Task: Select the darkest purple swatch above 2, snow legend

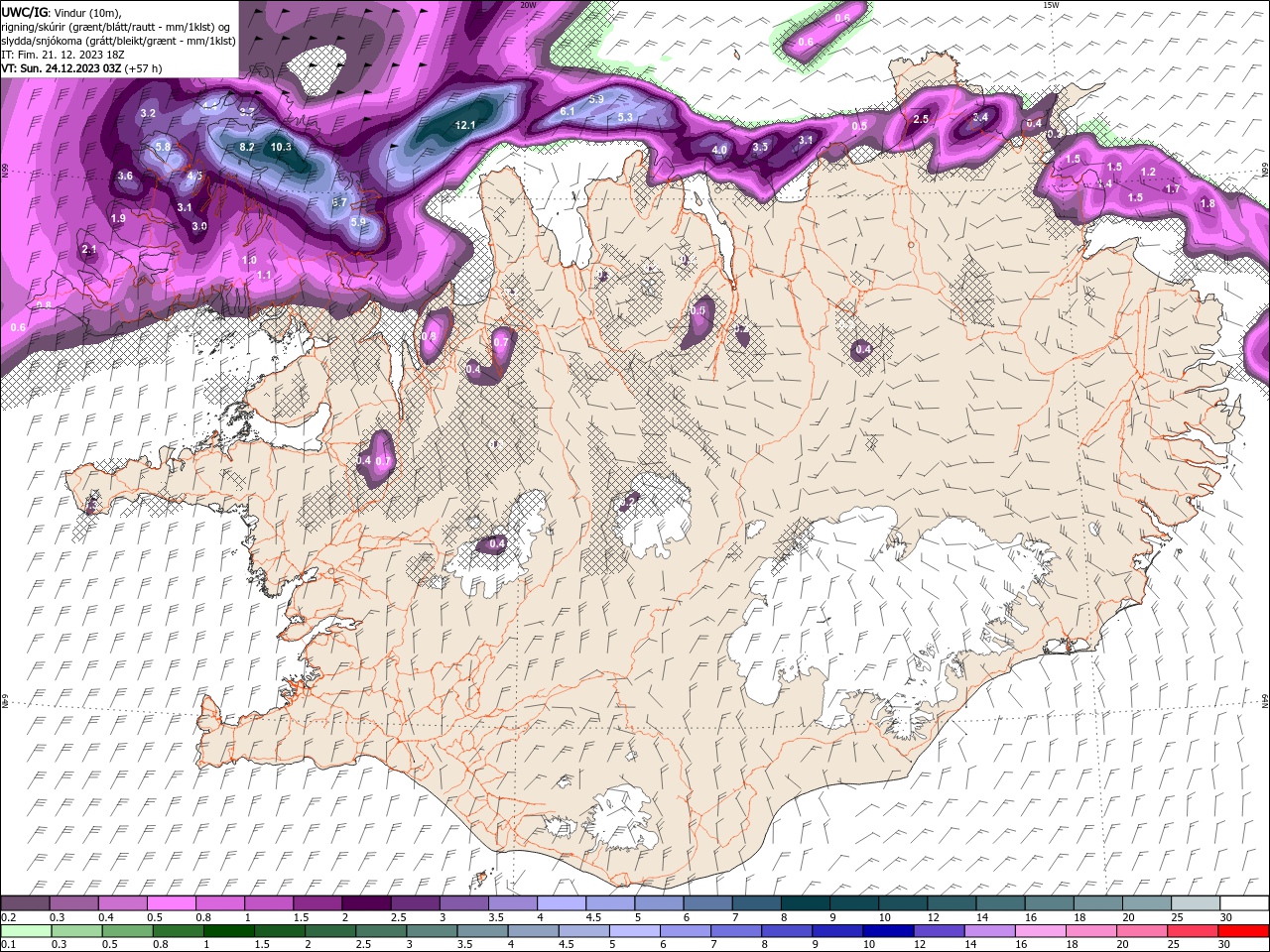Action: [x=366, y=903]
